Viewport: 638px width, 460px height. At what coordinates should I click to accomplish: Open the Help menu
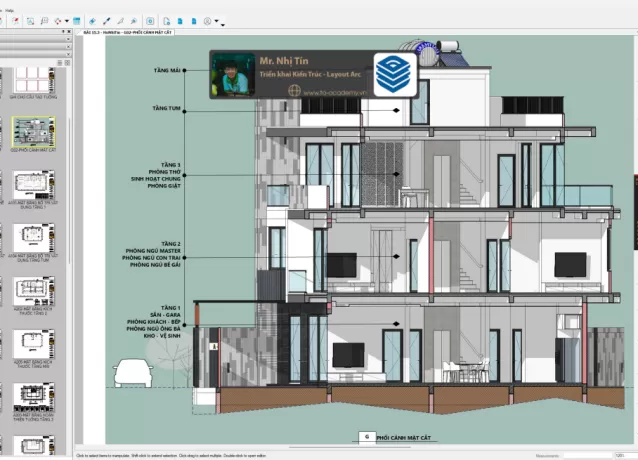click(x=10, y=10)
